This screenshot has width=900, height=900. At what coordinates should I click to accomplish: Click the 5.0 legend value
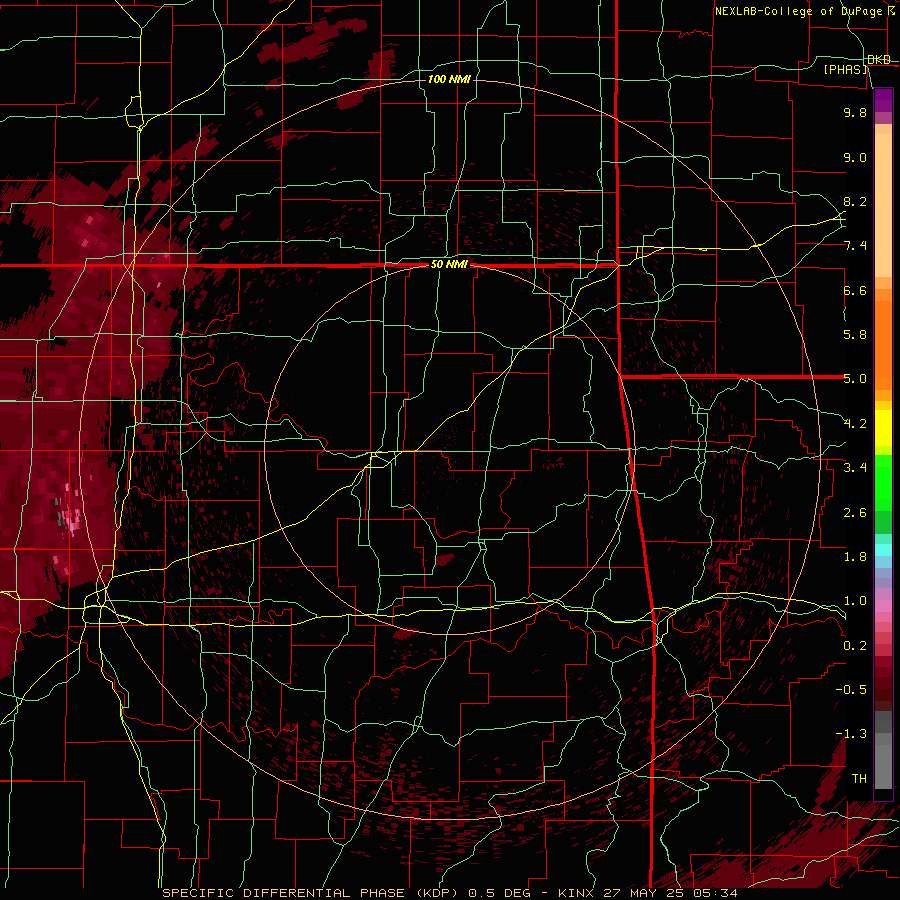855,379
